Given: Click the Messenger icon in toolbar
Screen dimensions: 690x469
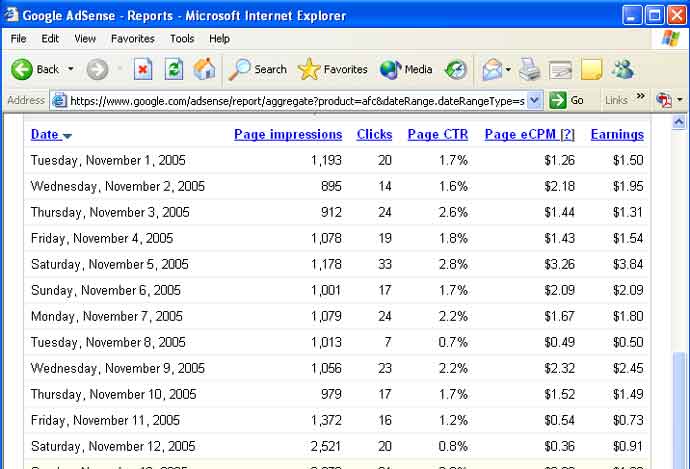Looking at the screenshot, I should [x=623, y=69].
